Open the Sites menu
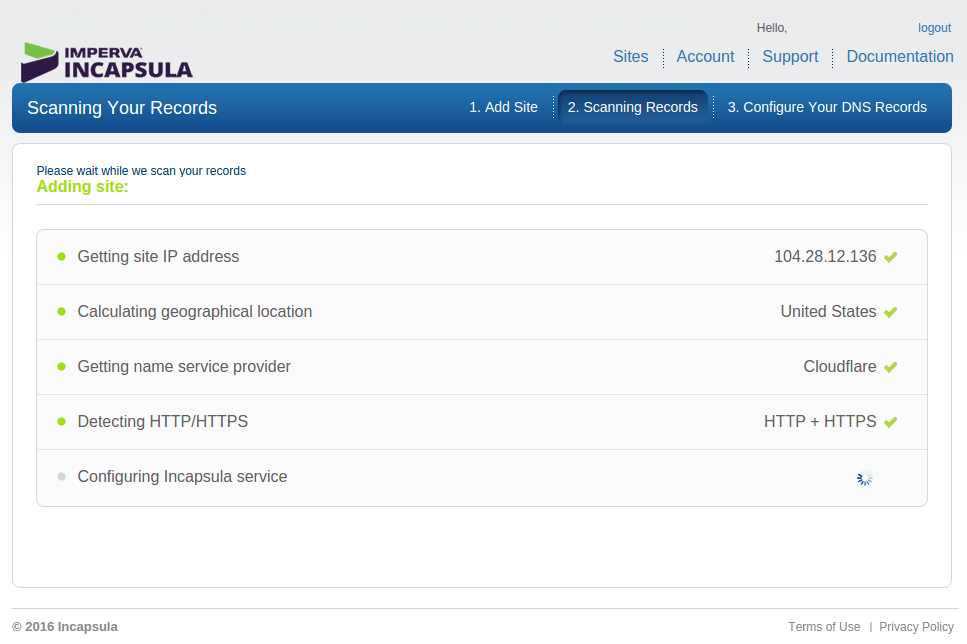 pos(630,57)
